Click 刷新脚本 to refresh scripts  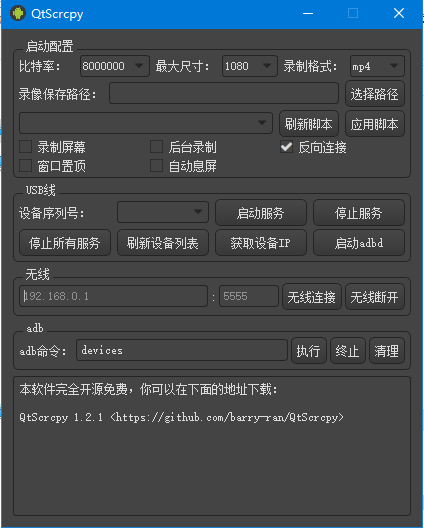(x=308, y=124)
